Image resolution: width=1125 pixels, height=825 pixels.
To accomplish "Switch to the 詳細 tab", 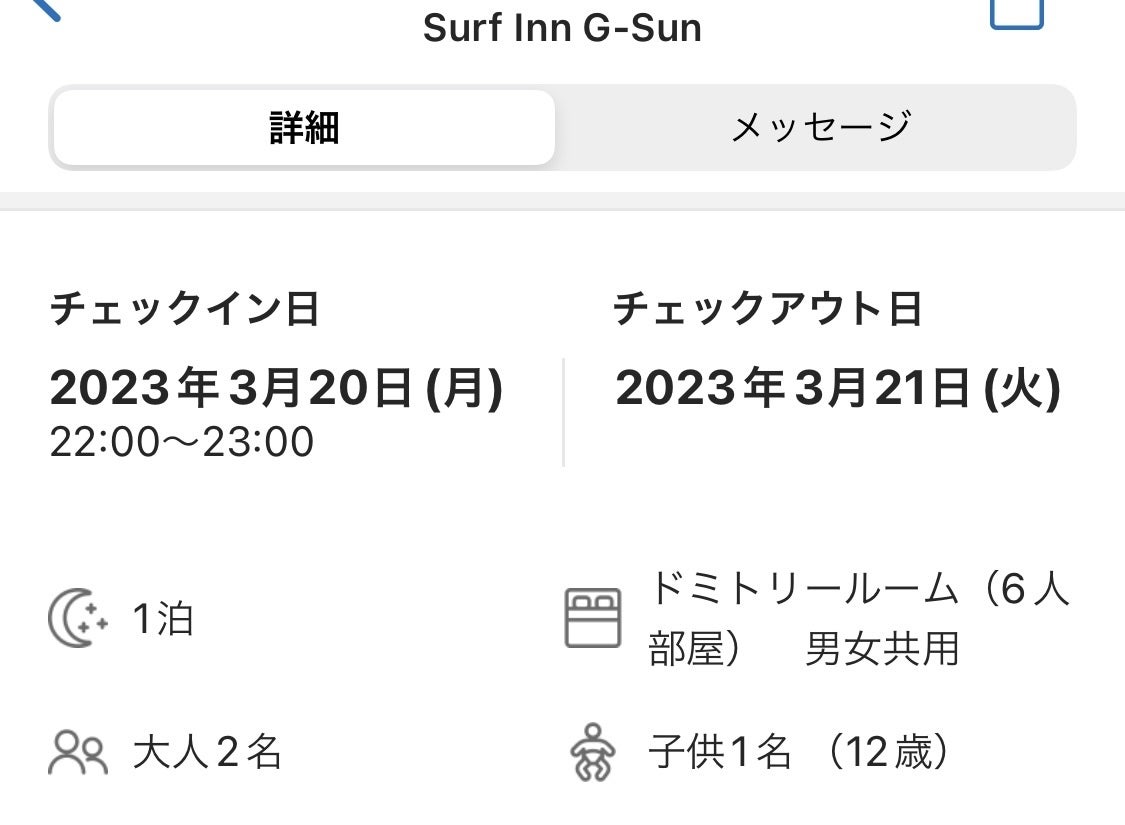I will tap(304, 128).
